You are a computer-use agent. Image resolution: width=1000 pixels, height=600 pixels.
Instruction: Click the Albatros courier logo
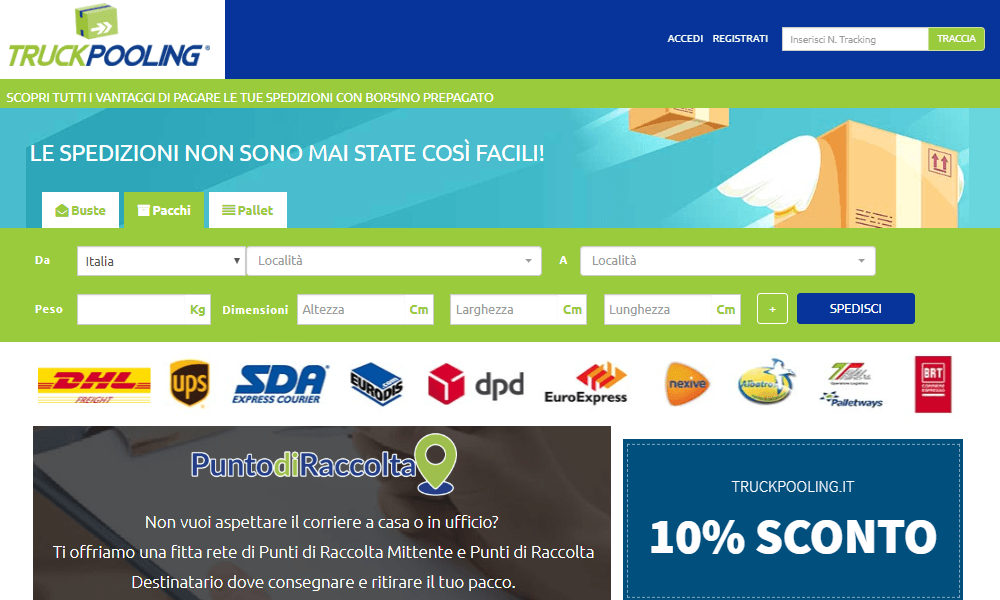767,382
